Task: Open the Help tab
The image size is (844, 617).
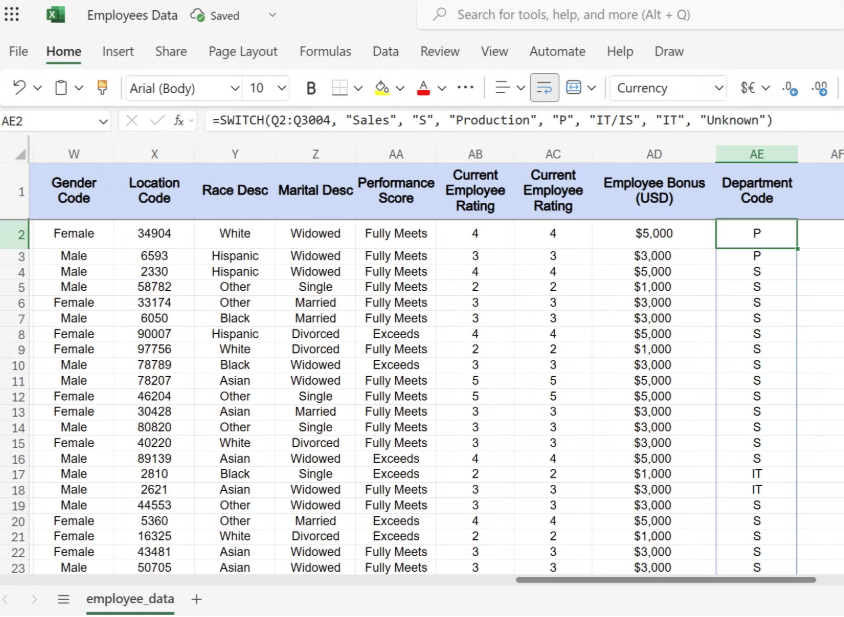Action: tap(620, 52)
